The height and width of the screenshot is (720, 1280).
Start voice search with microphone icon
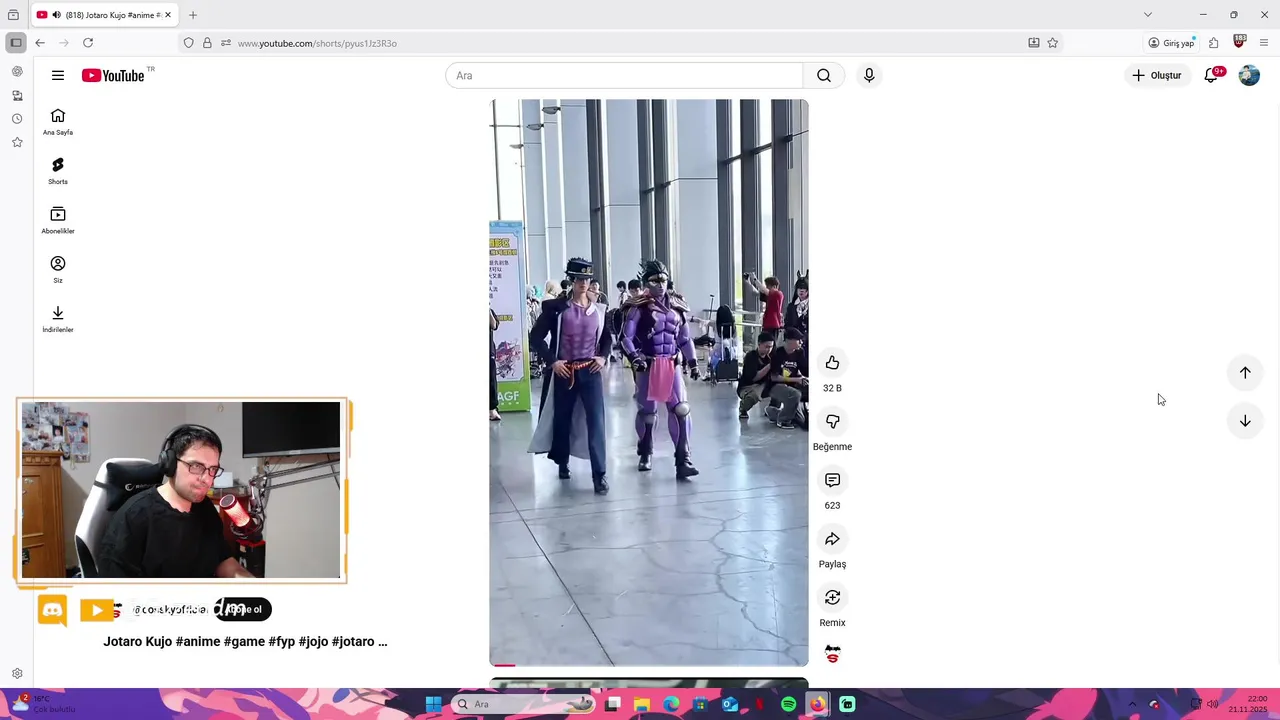(869, 75)
